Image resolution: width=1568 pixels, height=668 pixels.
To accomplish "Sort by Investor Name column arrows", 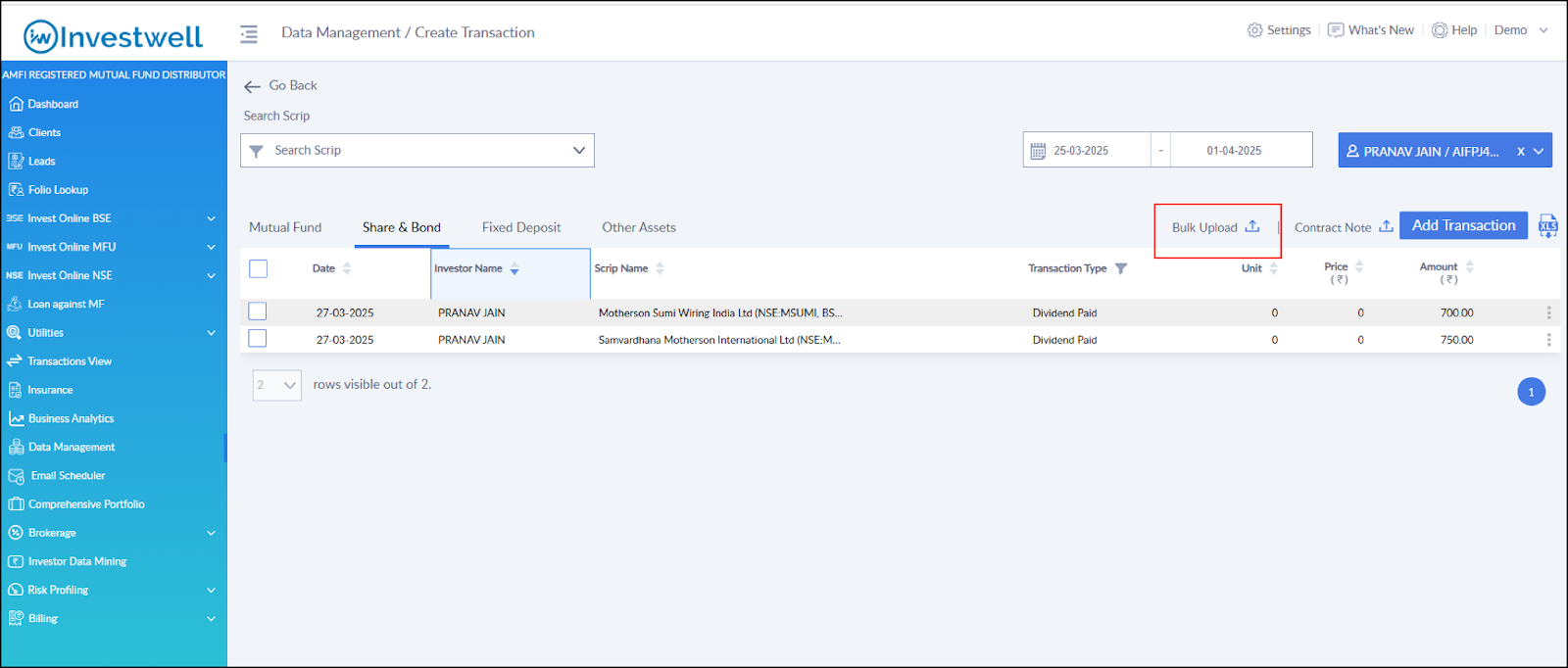I will [x=514, y=268].
